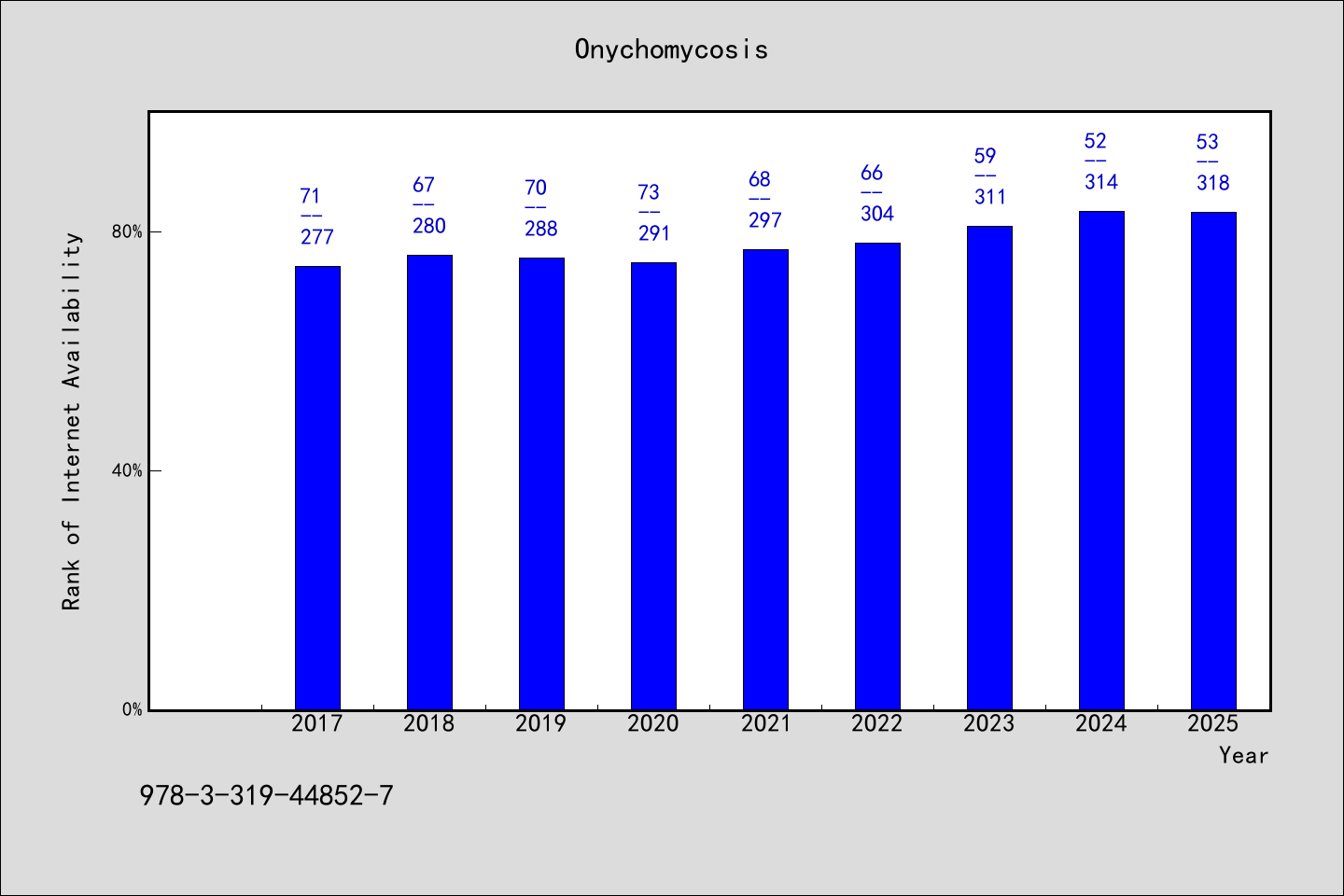Image resolution: width=1344 pixels, height=896 pixels.
Task: Select the 2019 bar
Action: [541, 483]
